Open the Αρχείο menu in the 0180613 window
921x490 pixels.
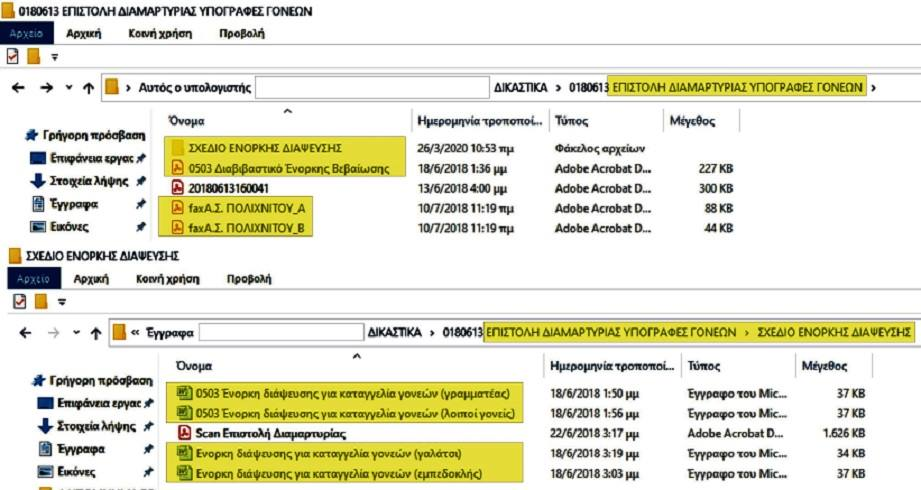tap(26, 33)
